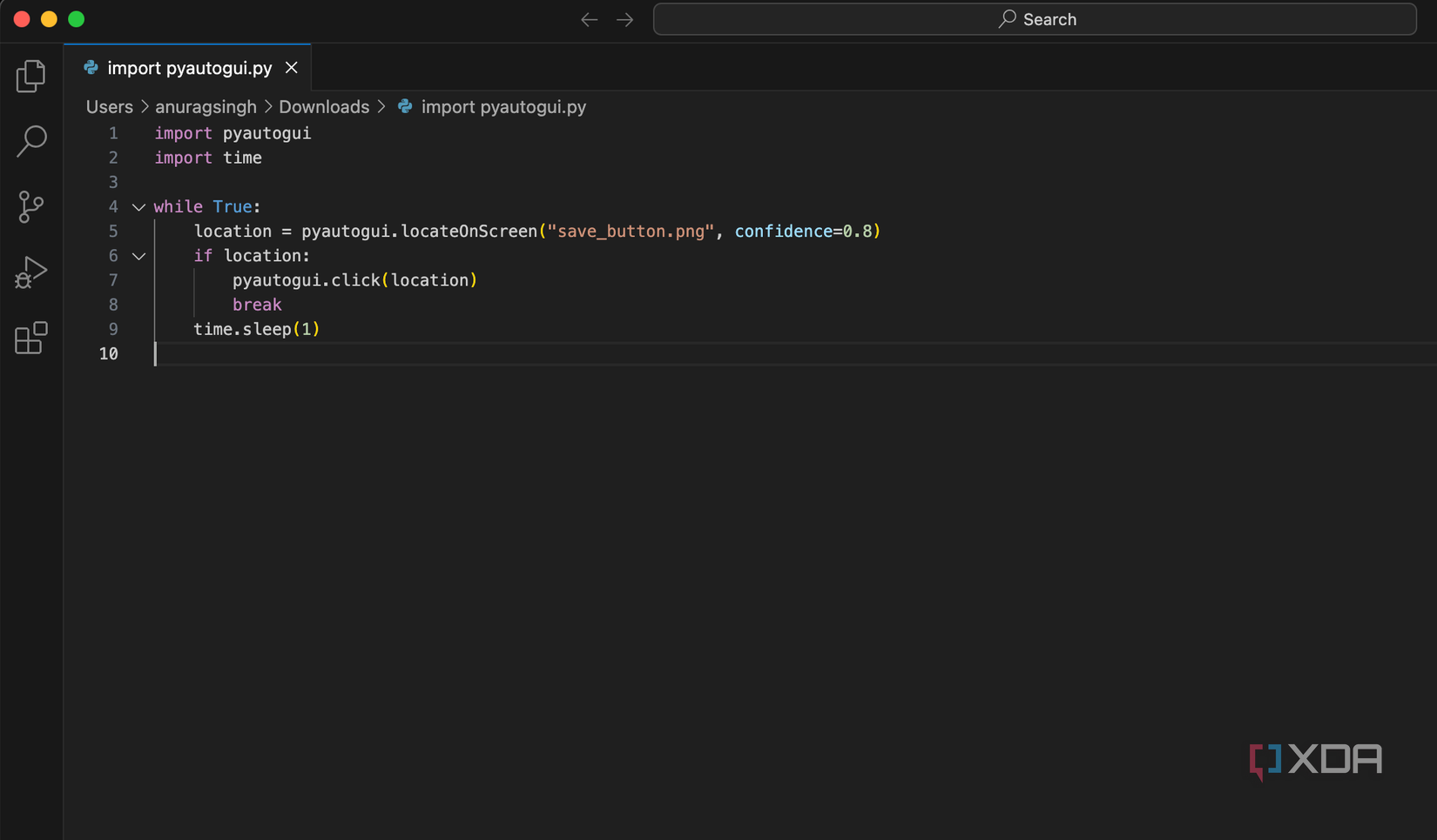The width and height of the screenshot is (1437, 840).
Task: Close the import pyautogui.py tab
Action: point(291,67)
